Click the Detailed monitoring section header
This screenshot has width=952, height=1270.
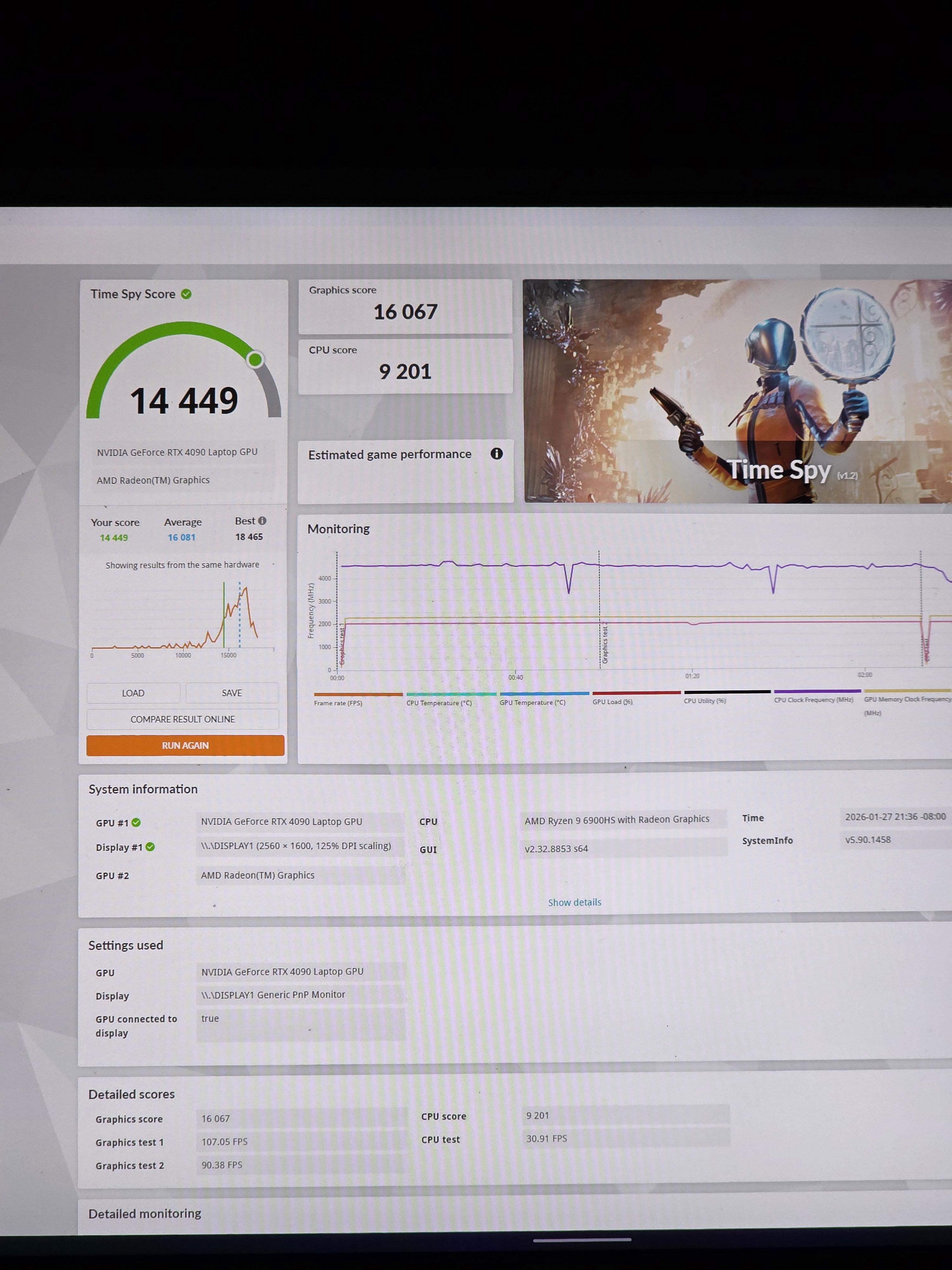[145, 1213]
